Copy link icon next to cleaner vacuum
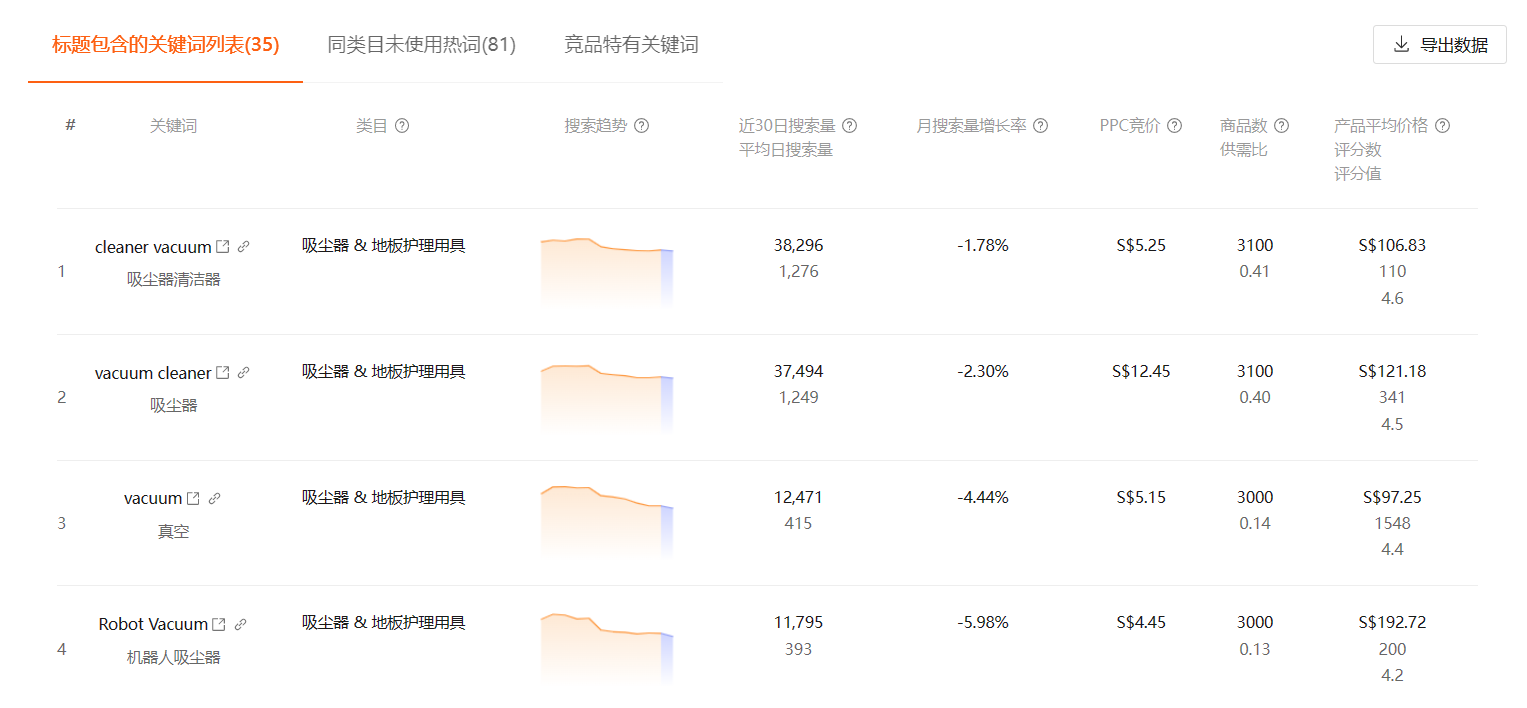Image resolution: width=1527 pixels, height=708 pixels. pyautogui.click(x=243, y=246)
